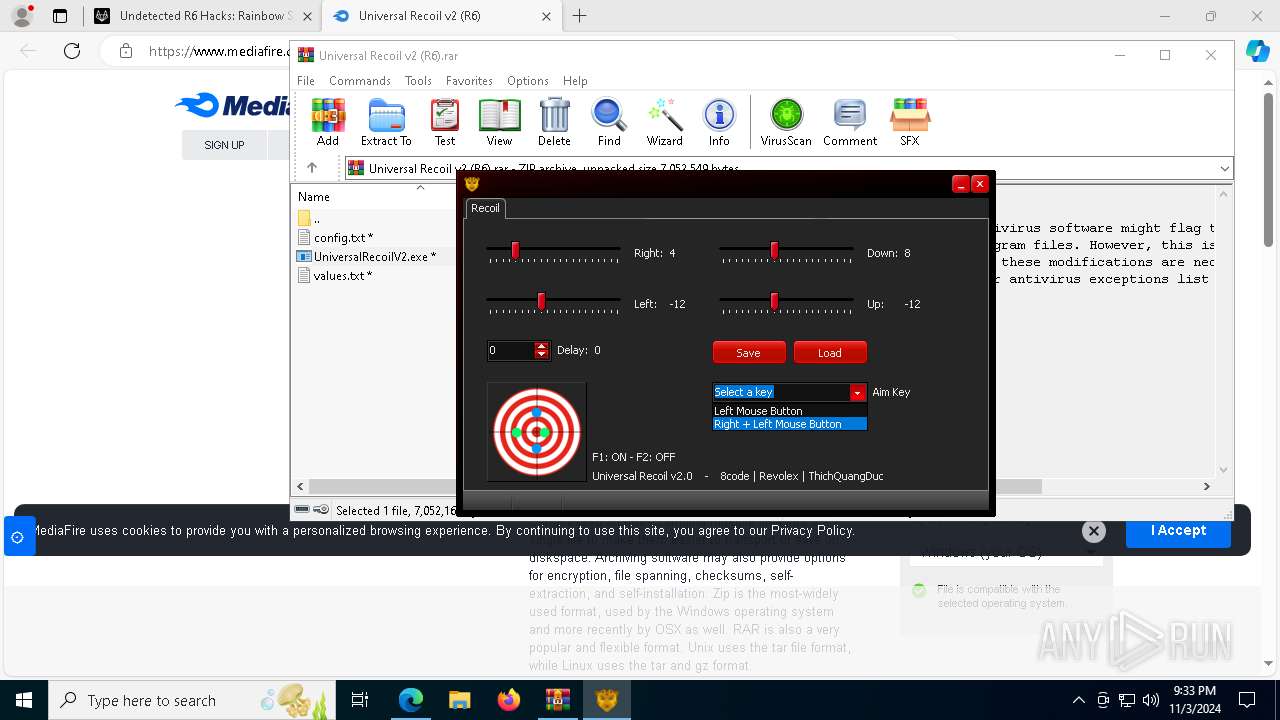
Task: Click the Delete trash icon in WinRAR
Action: click(x=554, y=122)
